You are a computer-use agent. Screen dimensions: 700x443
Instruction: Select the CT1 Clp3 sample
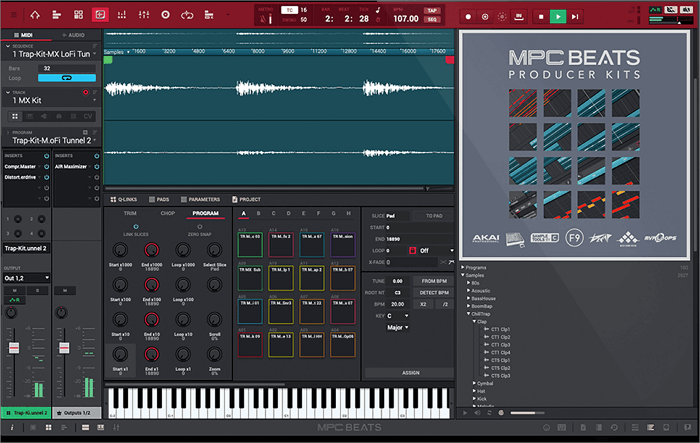(501, 345)
